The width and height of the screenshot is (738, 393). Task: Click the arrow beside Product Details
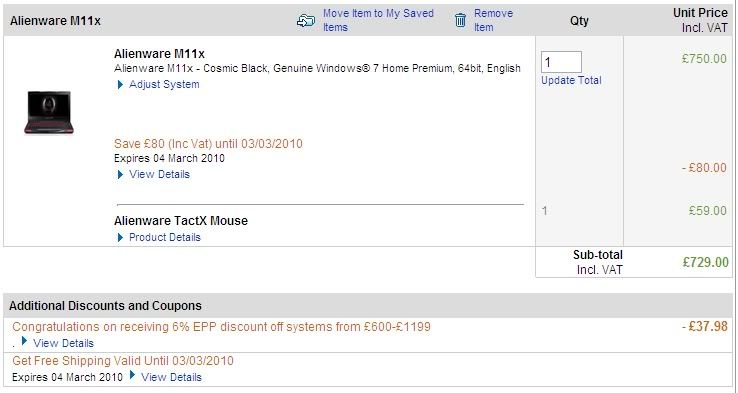coord(120,238)
